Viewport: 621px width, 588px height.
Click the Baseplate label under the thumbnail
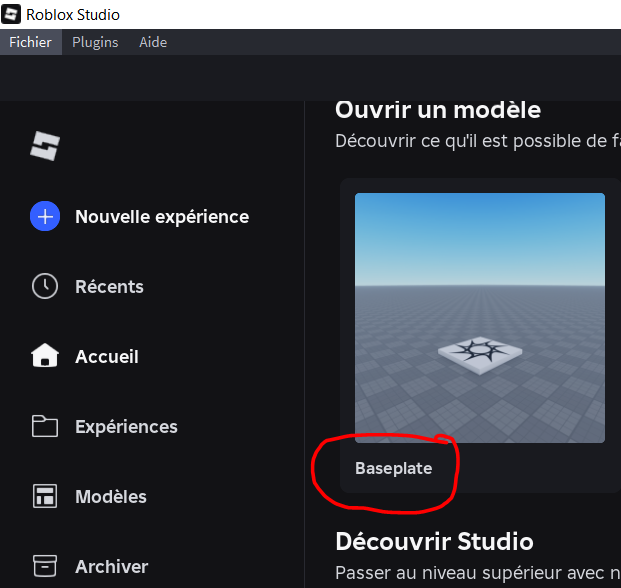pos(393,468)
